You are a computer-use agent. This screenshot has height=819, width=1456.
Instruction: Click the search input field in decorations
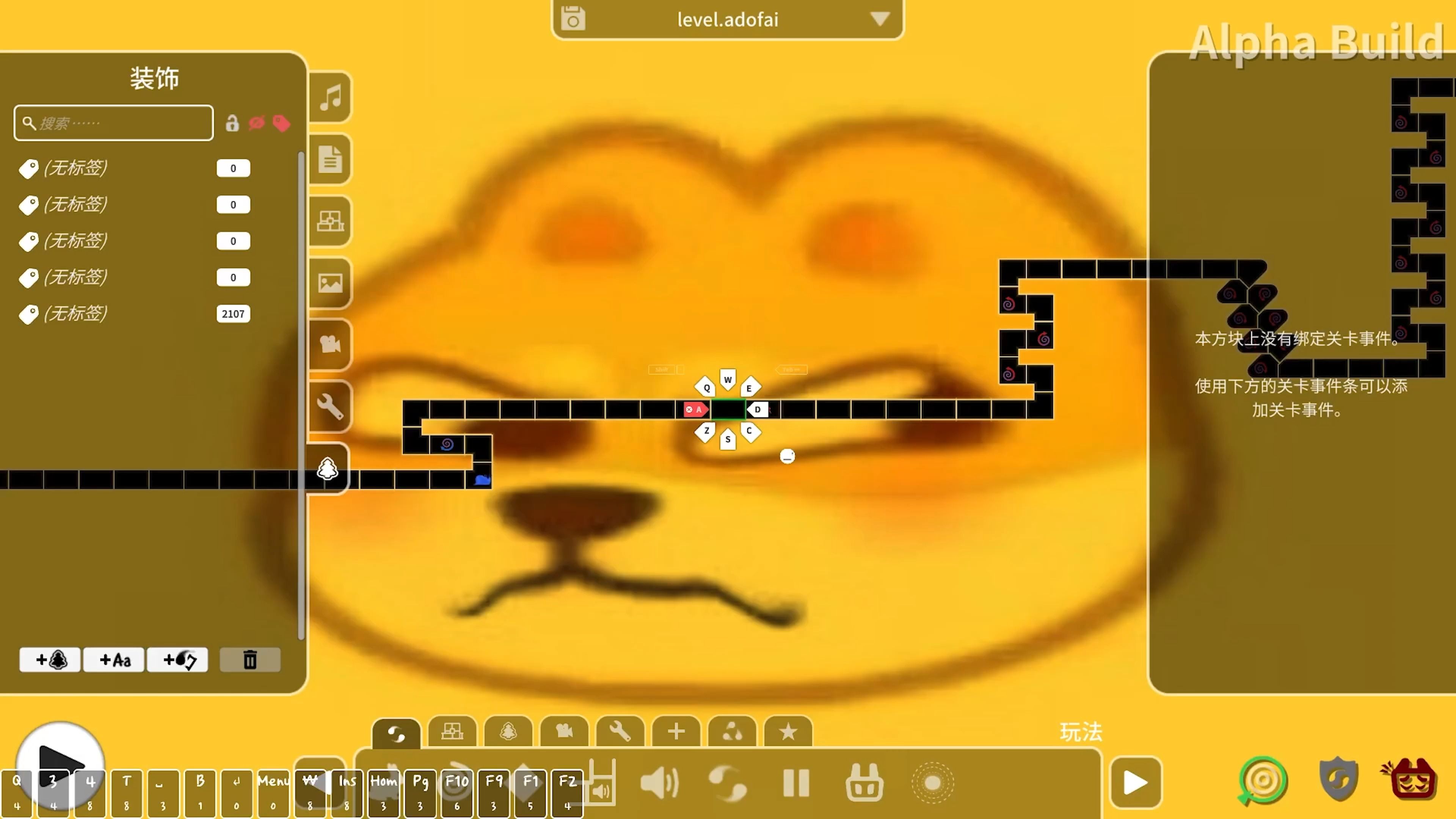coord(113,123)
